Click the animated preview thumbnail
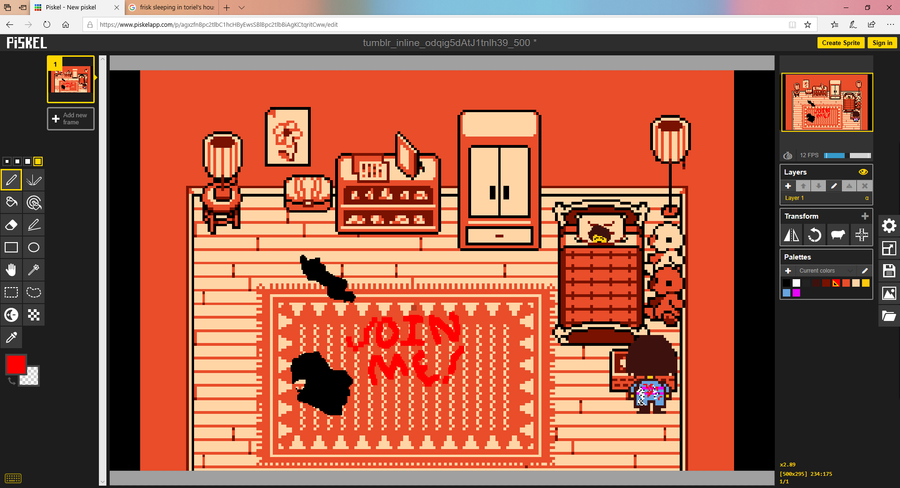Image resolution: width=900 pixels, height=488 pixels. coord(827,102)
